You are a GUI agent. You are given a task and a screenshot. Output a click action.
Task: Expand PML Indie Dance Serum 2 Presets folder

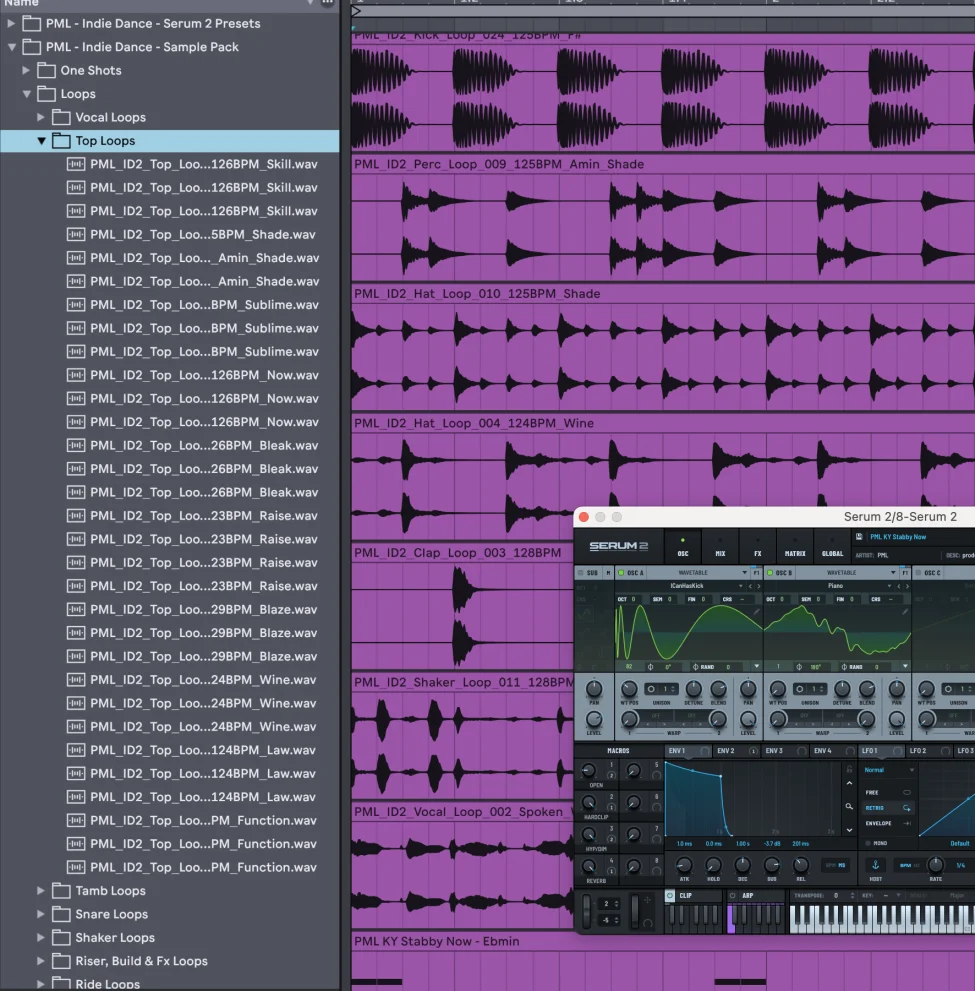coord(11,23)
